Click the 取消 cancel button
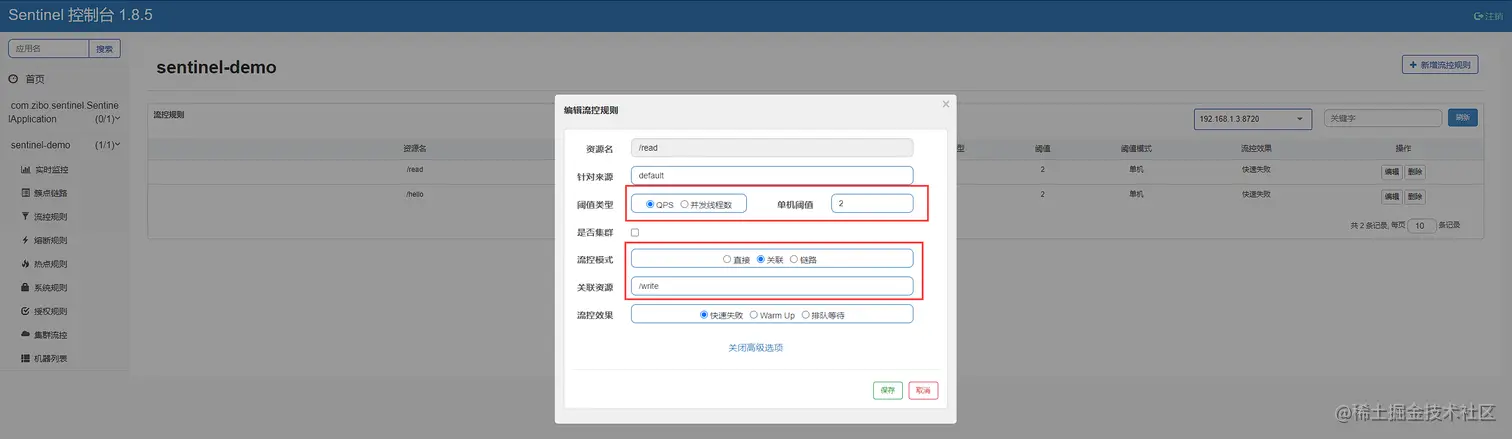 (923, 390)
